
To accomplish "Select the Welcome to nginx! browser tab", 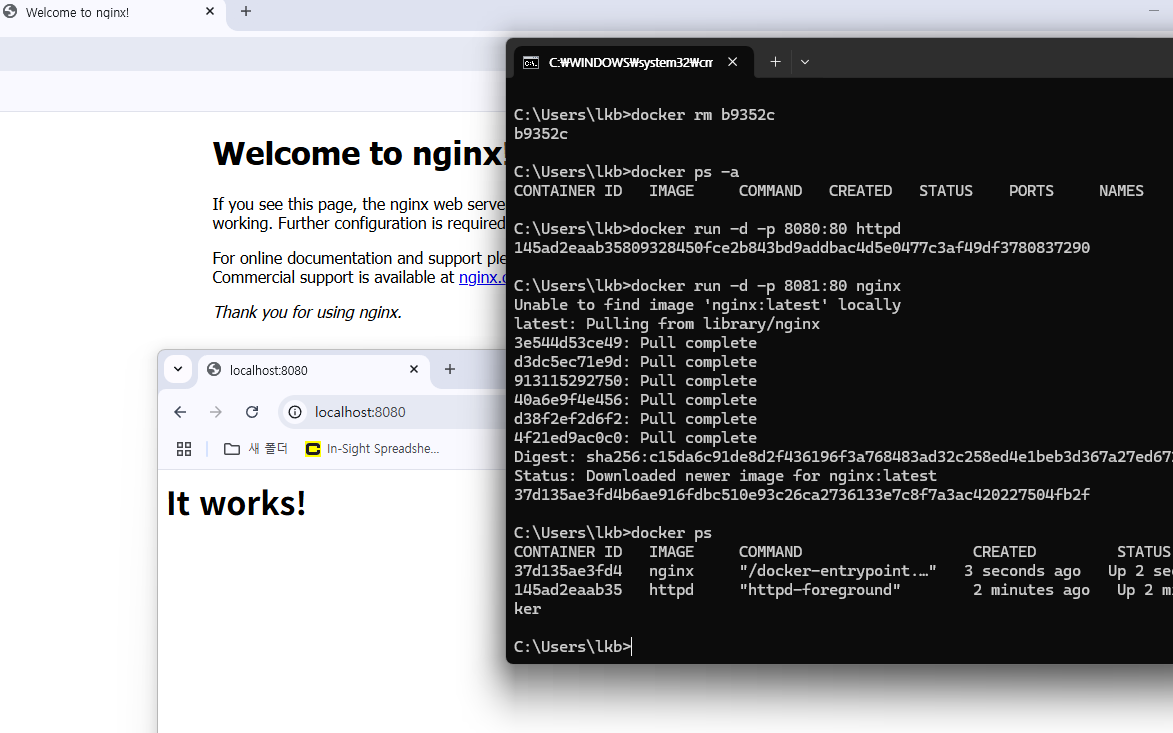I will click(x=112, y=13).
